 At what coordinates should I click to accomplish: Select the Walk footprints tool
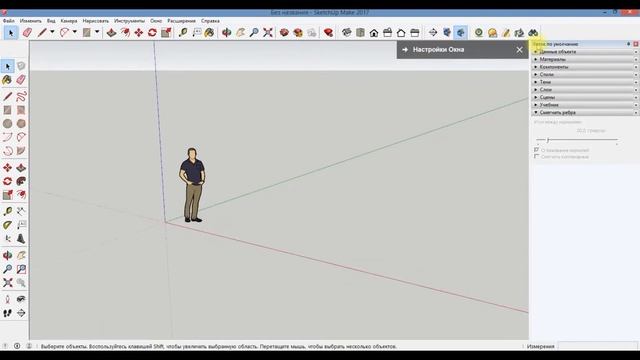point(7,313)
